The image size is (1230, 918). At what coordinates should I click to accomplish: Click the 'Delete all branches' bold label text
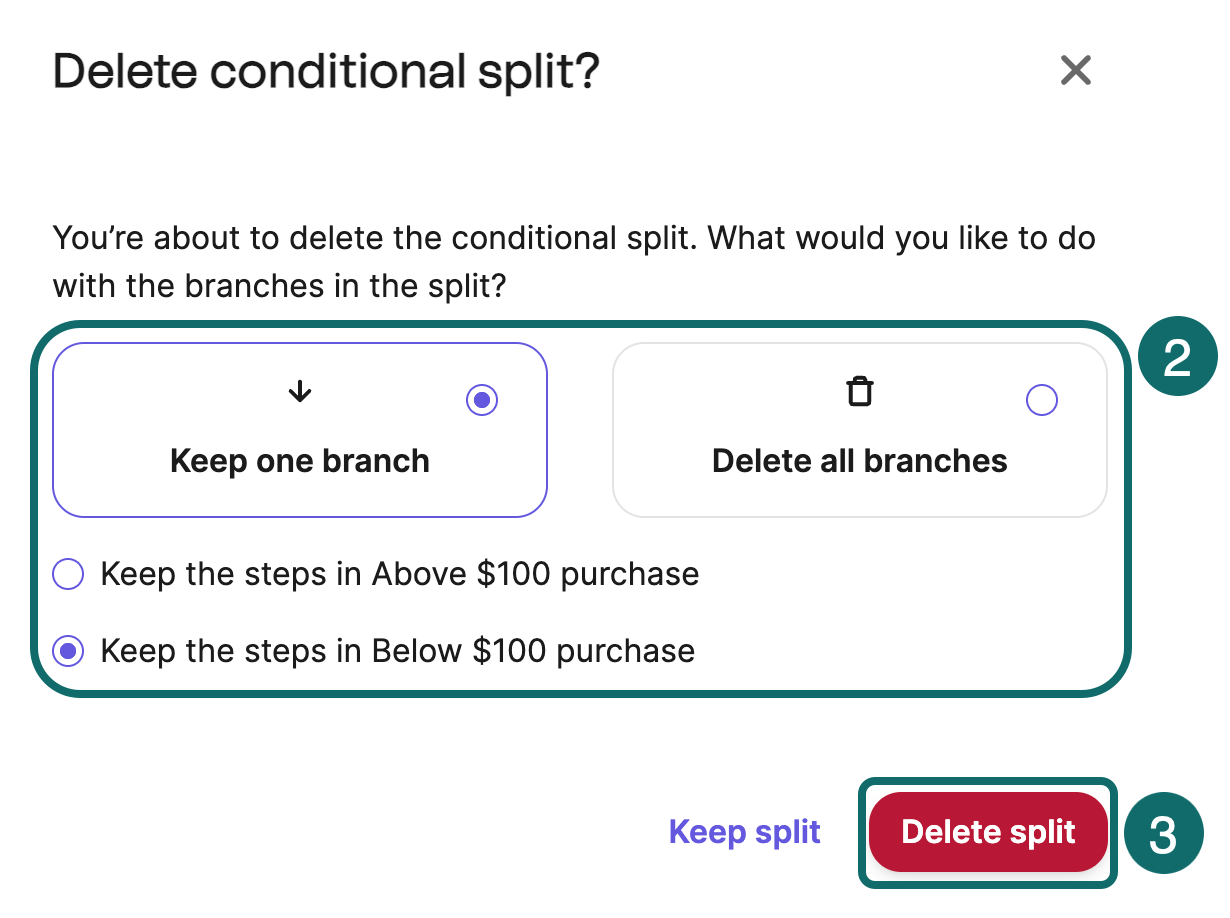pos(860,461)
